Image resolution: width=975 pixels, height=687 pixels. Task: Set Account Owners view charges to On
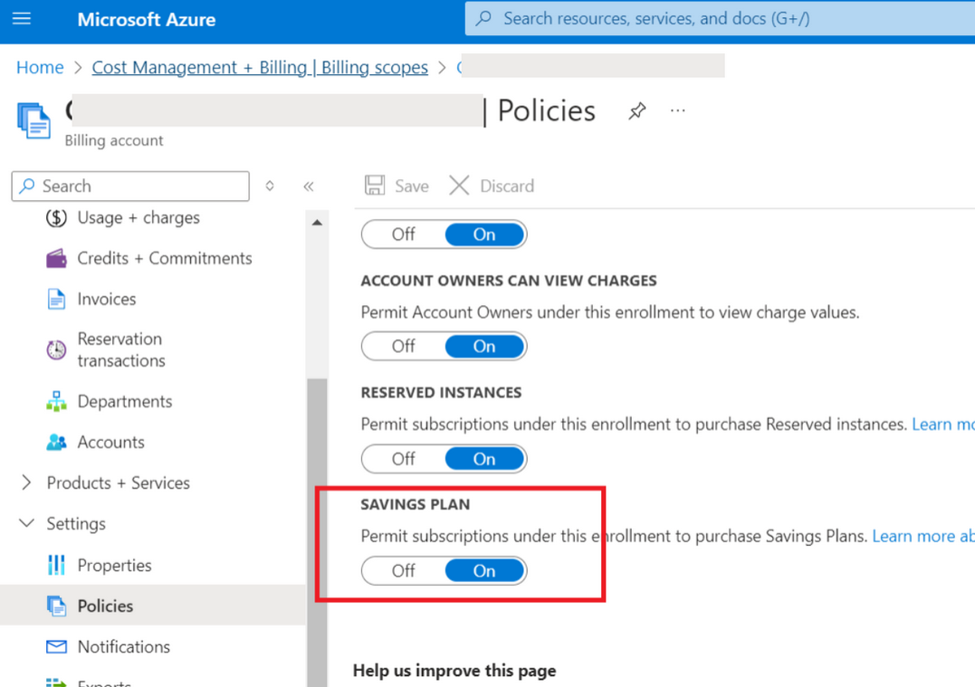click(484, 346)
